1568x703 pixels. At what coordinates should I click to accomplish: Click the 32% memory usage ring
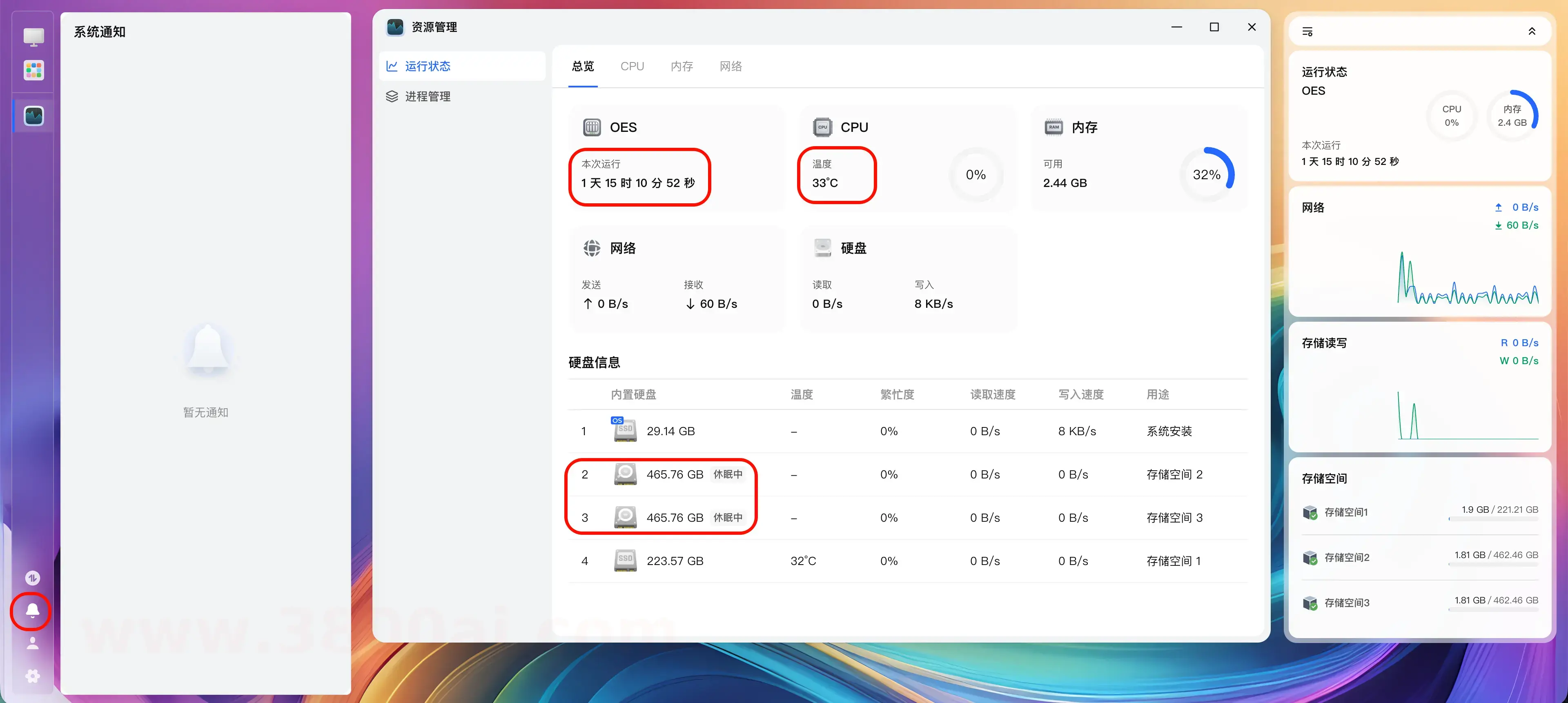point(1207,175)
